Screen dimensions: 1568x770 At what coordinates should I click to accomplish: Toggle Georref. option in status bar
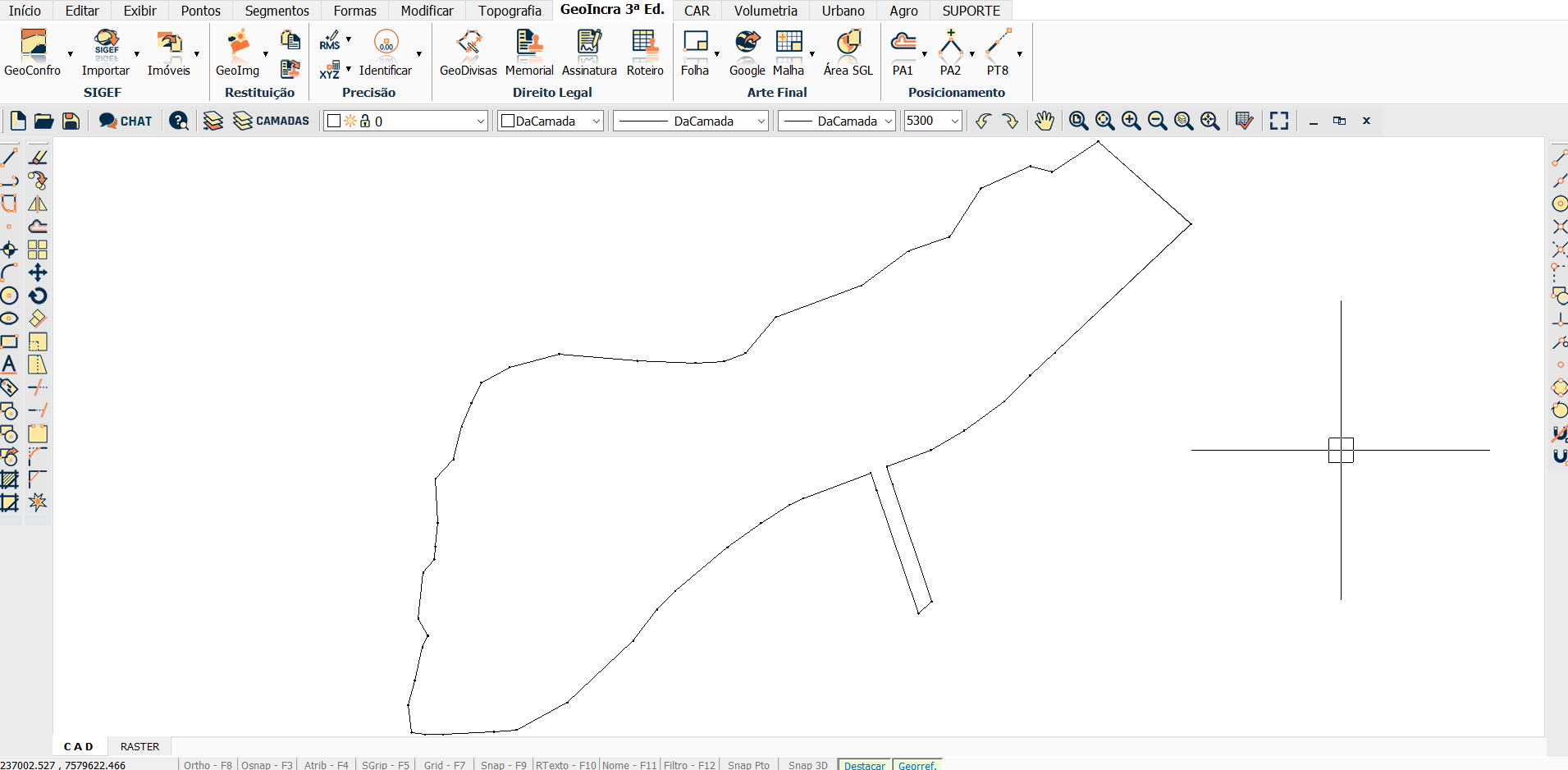(917, 764)
